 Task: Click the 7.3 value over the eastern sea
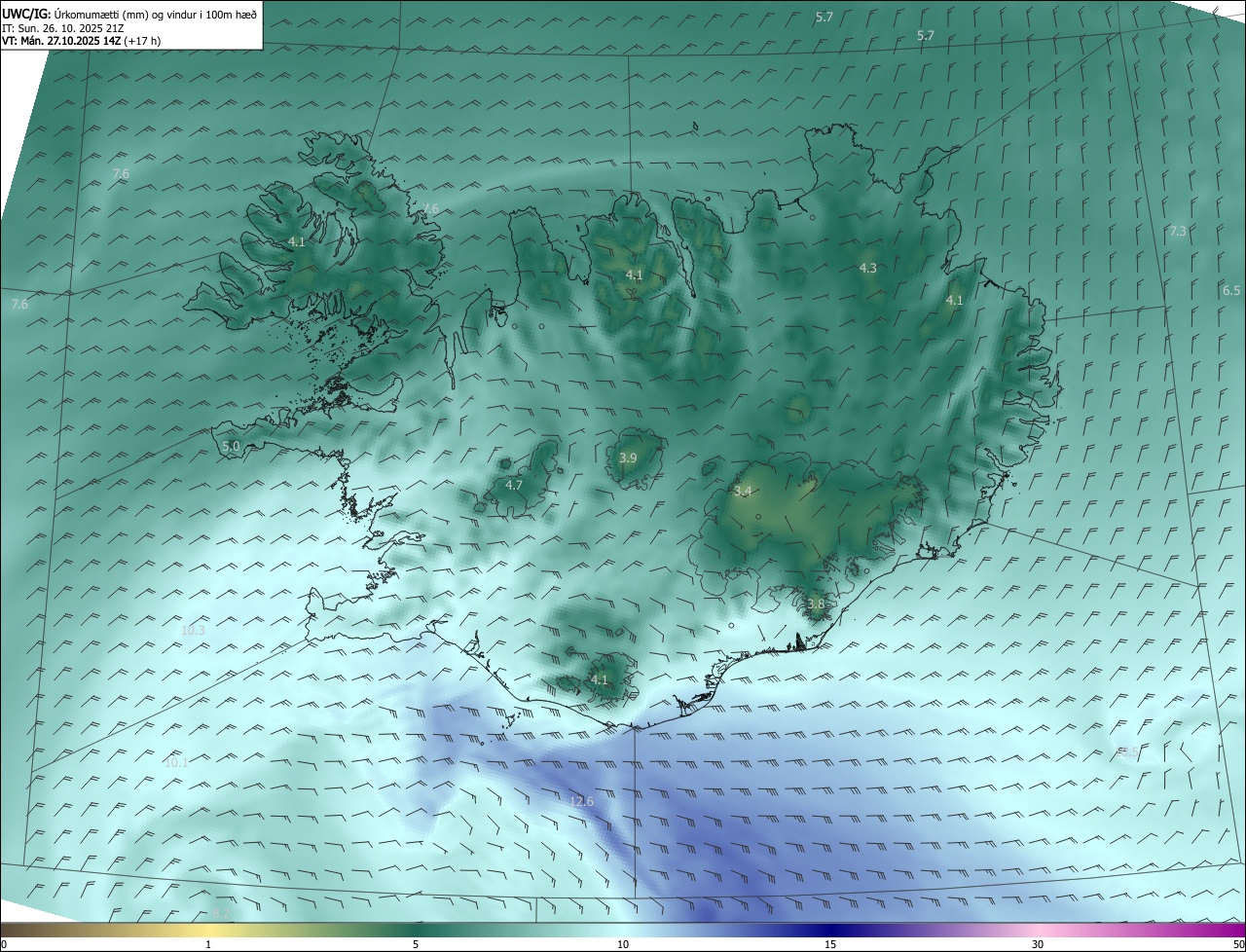tap(1177, 231)
